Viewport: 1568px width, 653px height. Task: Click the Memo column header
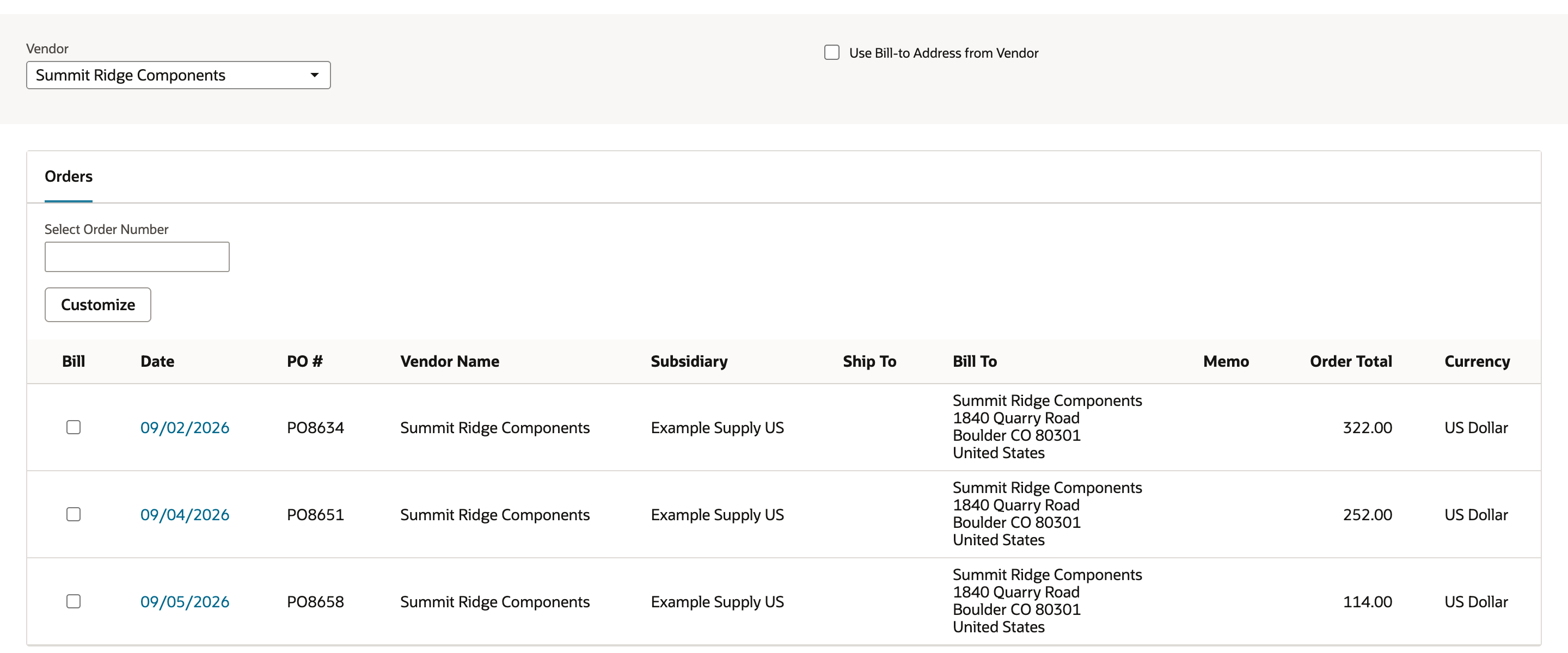coord(1226,361)
